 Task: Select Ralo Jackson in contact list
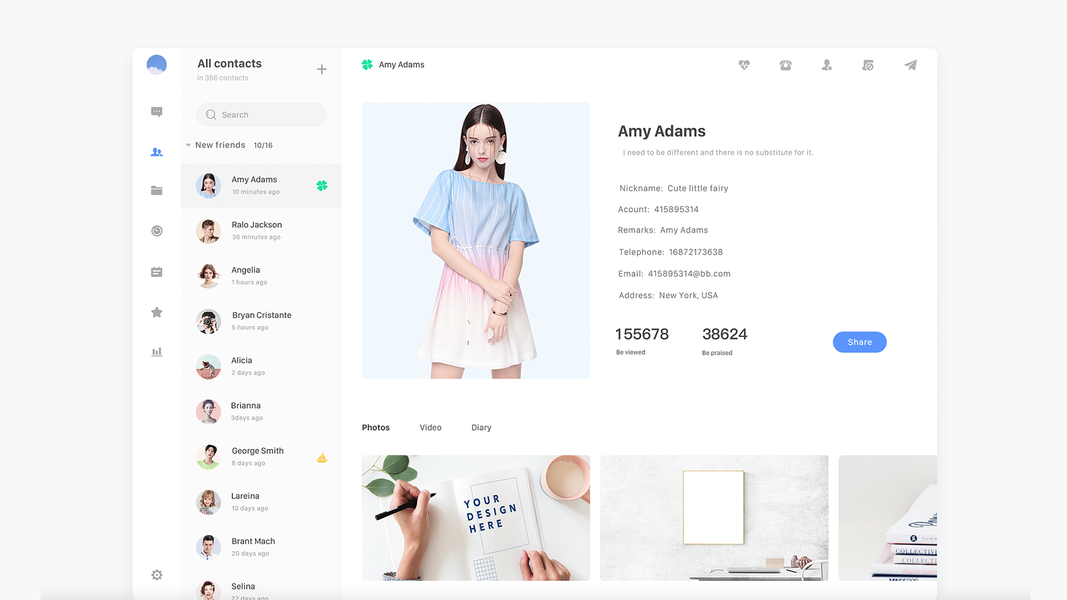tap(261, 231)
